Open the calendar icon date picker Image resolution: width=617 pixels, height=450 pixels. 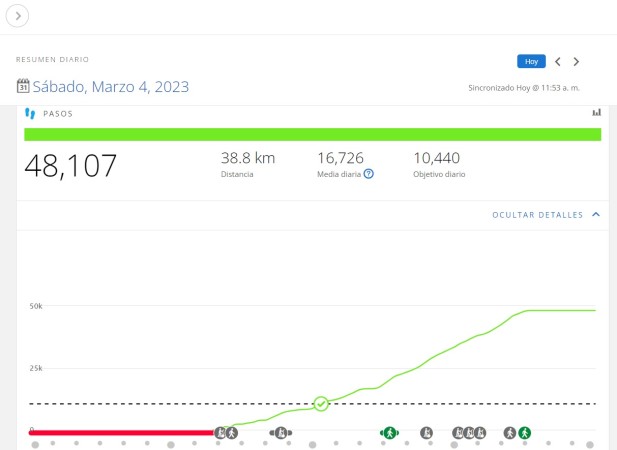click(23, 86)
